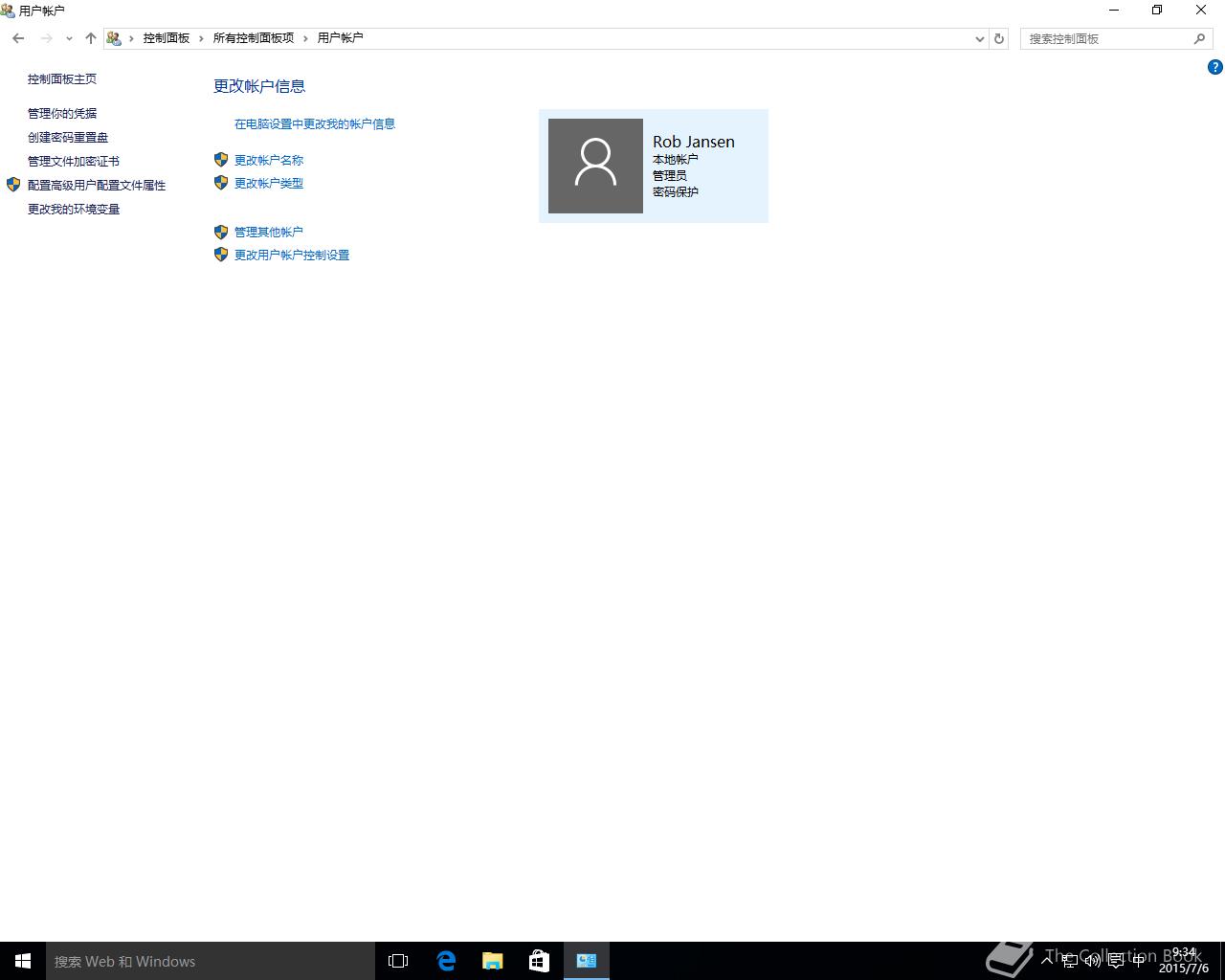Open 更改我的环境变量 link
The image size is (1225, 980).
pos(74,210)
